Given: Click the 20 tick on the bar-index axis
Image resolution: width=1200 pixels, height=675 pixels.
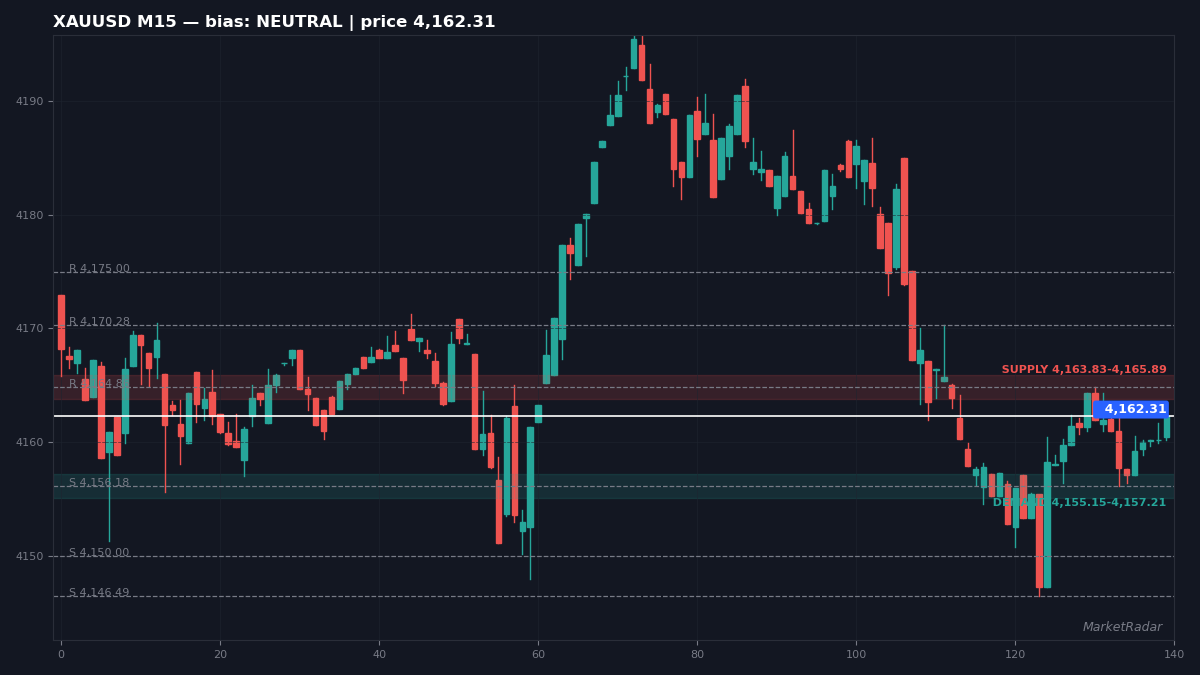Looking at the screenshot, I should pyautogui.click(x=220, y=655).
